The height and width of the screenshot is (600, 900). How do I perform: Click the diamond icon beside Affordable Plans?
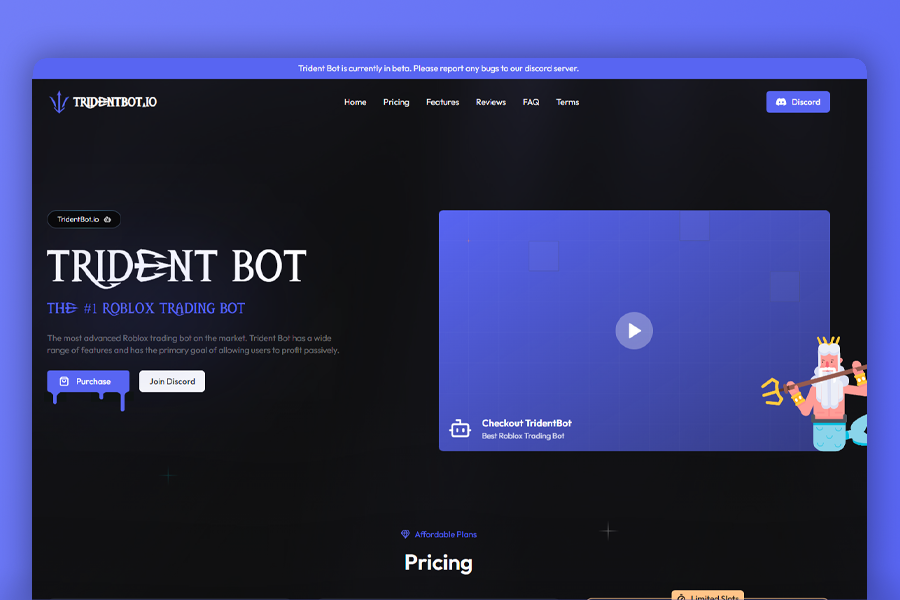[405, 534]
